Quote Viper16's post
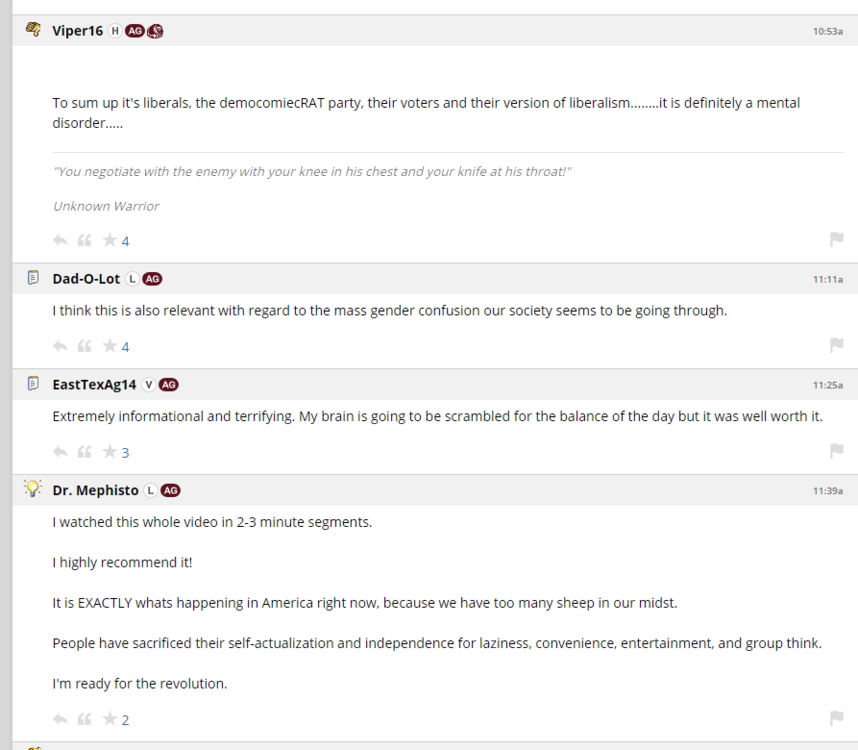858x750 pixels. tap(85, 240)
